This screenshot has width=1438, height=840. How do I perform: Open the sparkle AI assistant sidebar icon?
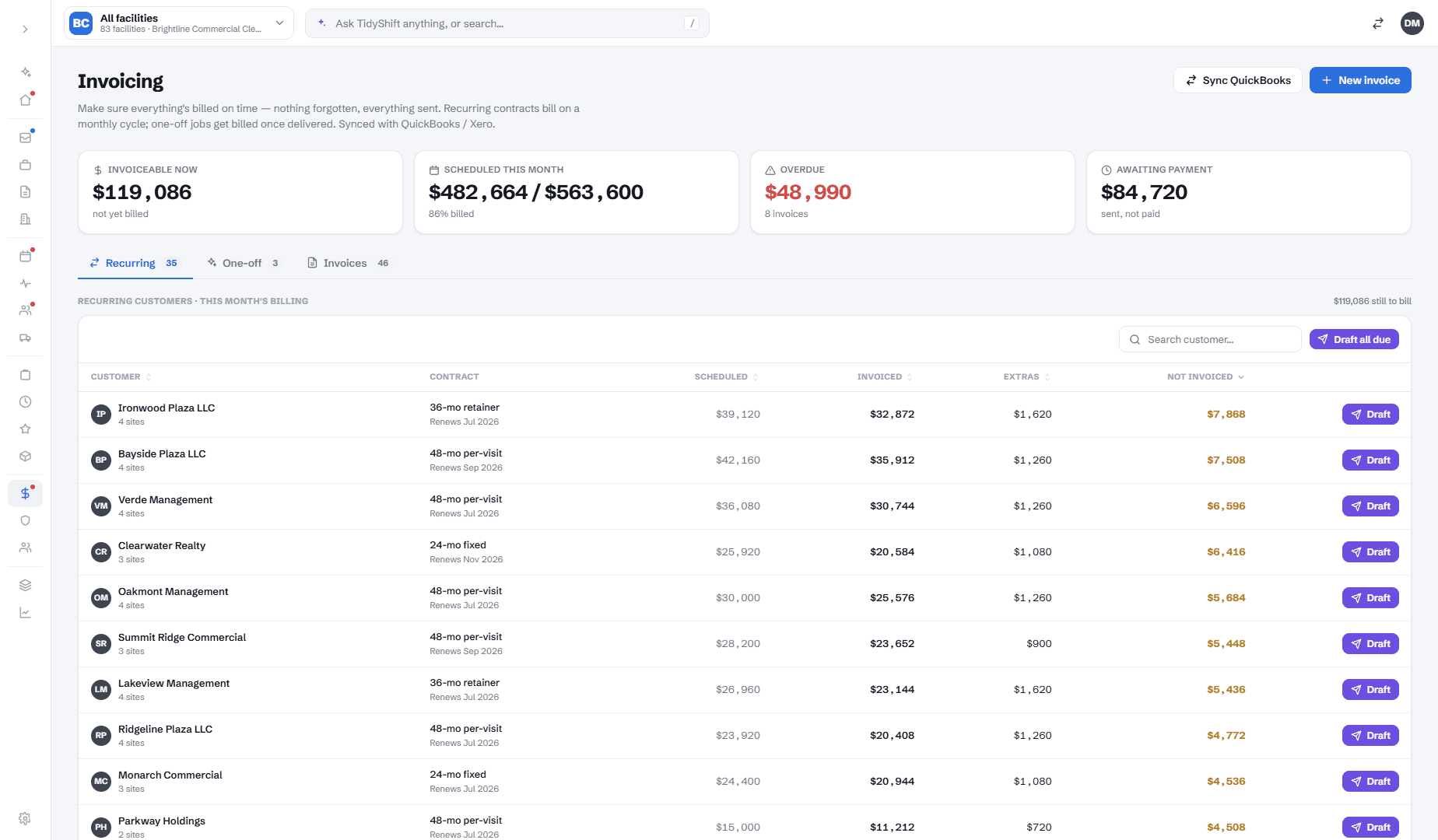pos(25,72)
